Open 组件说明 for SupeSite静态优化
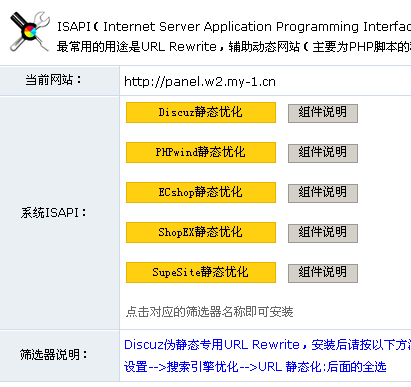Viewport: 411px width, 387px height. coord(323,273)
